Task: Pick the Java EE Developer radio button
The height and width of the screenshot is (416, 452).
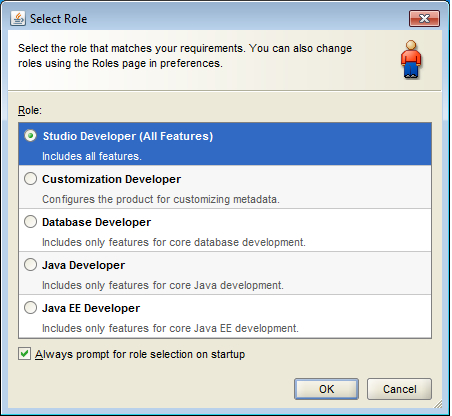Action: [30, 308]
